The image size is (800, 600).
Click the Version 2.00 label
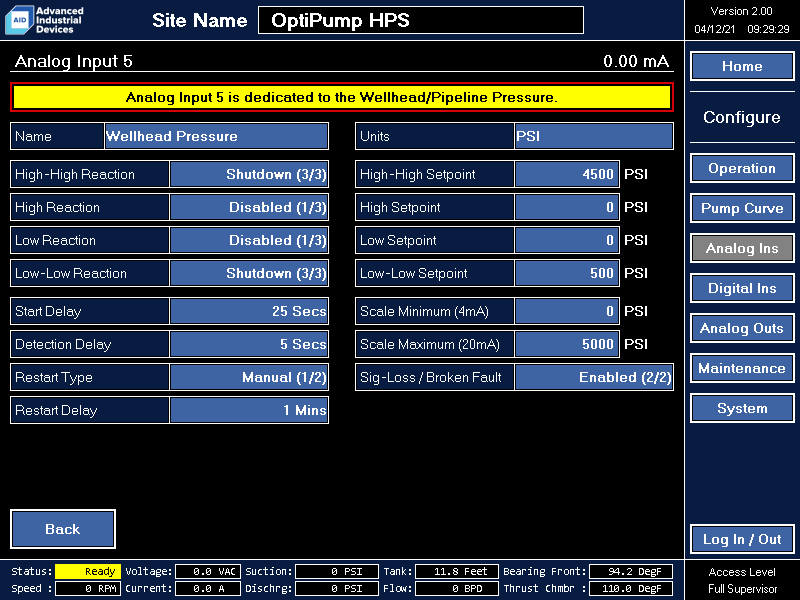coord(741,11)
